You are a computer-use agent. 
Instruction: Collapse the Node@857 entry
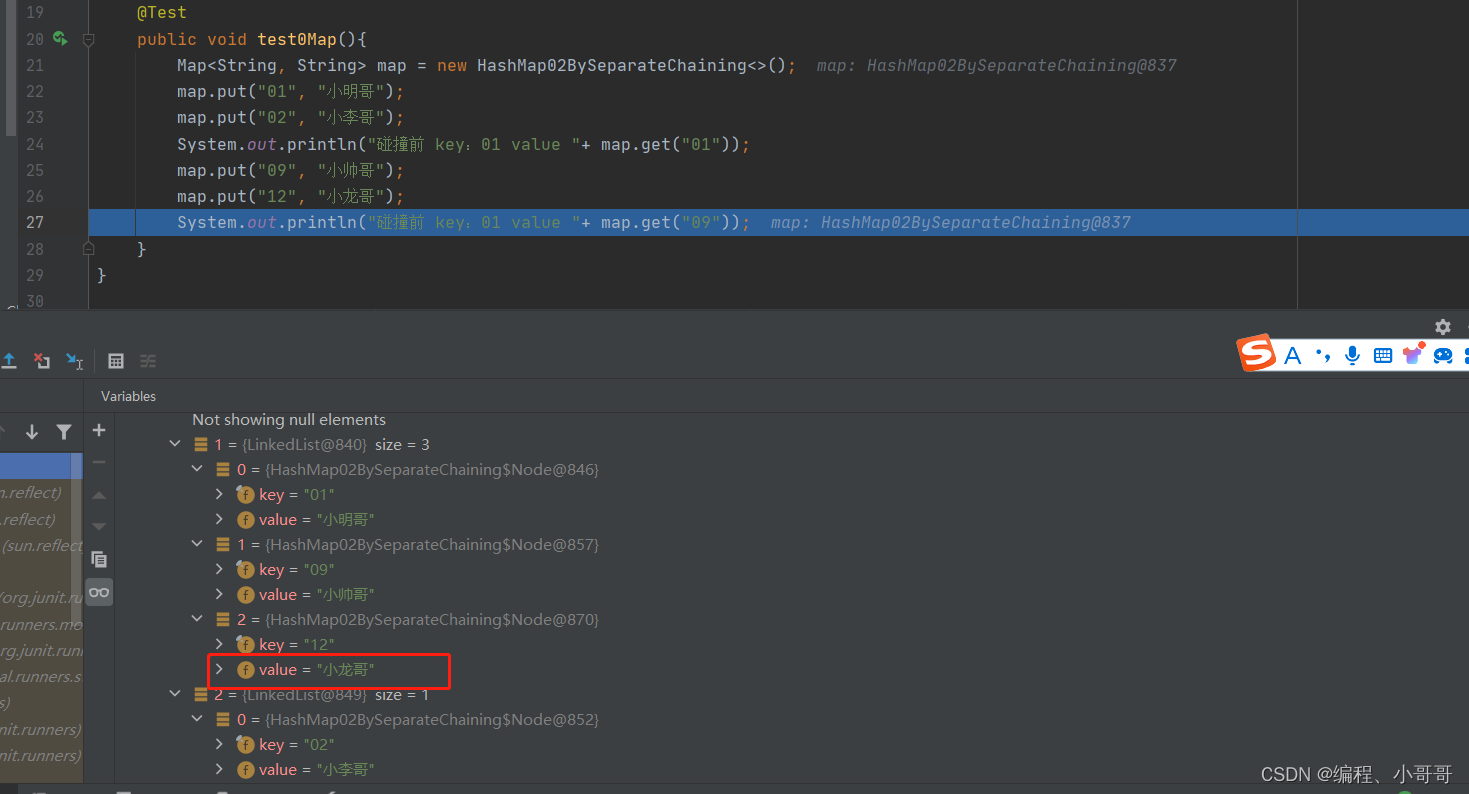(198, 544)
